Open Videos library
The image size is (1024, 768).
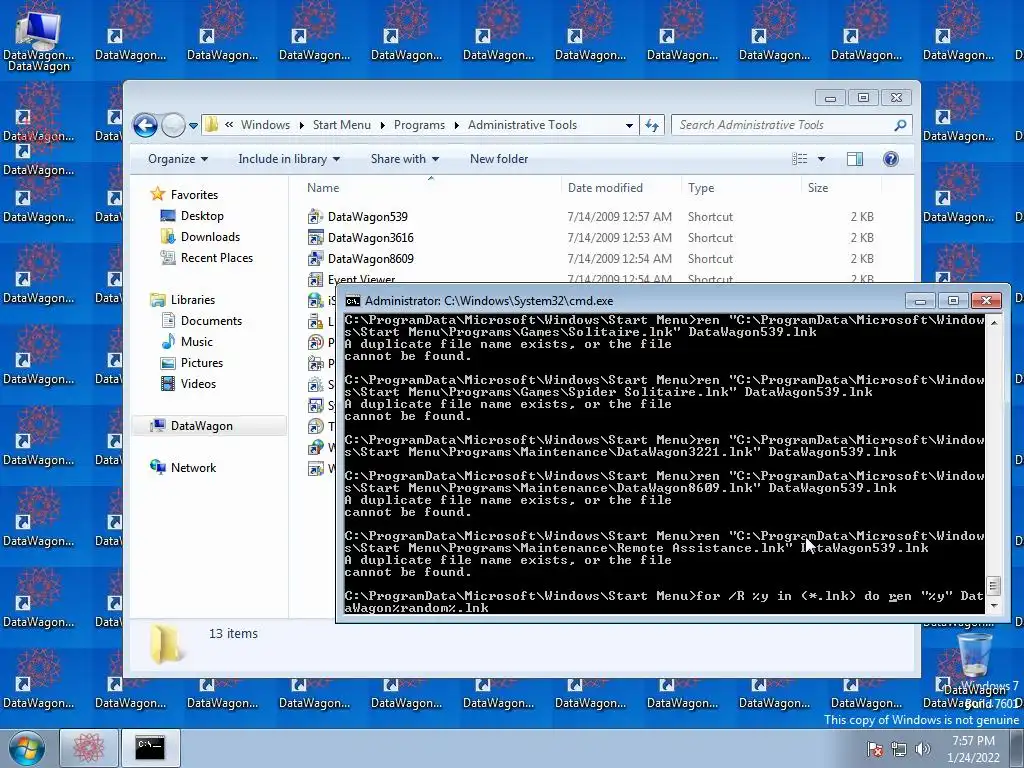tap(198, 383)
